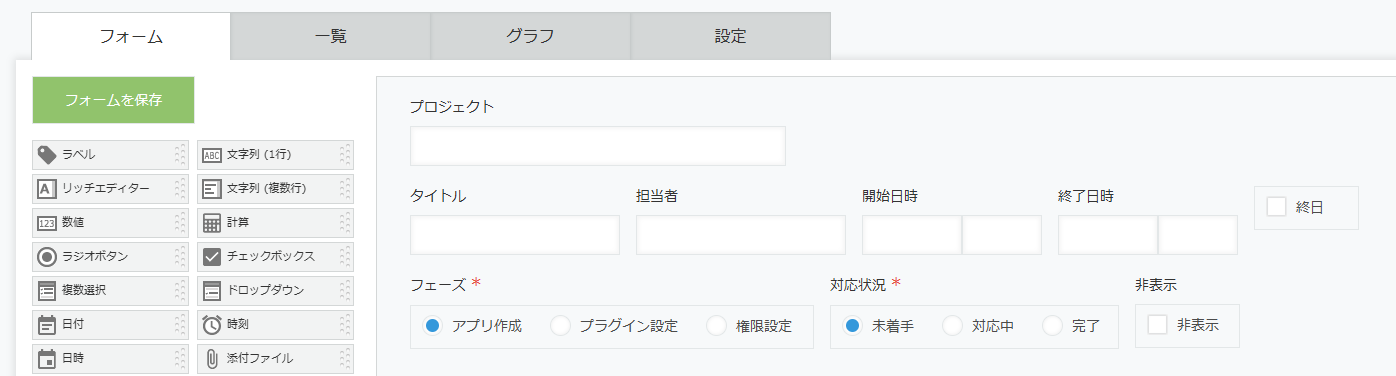Viewport: 1396px width, 376px height.
Task: Click the 時刻 clock icon
Action: [x=211, y=325]
